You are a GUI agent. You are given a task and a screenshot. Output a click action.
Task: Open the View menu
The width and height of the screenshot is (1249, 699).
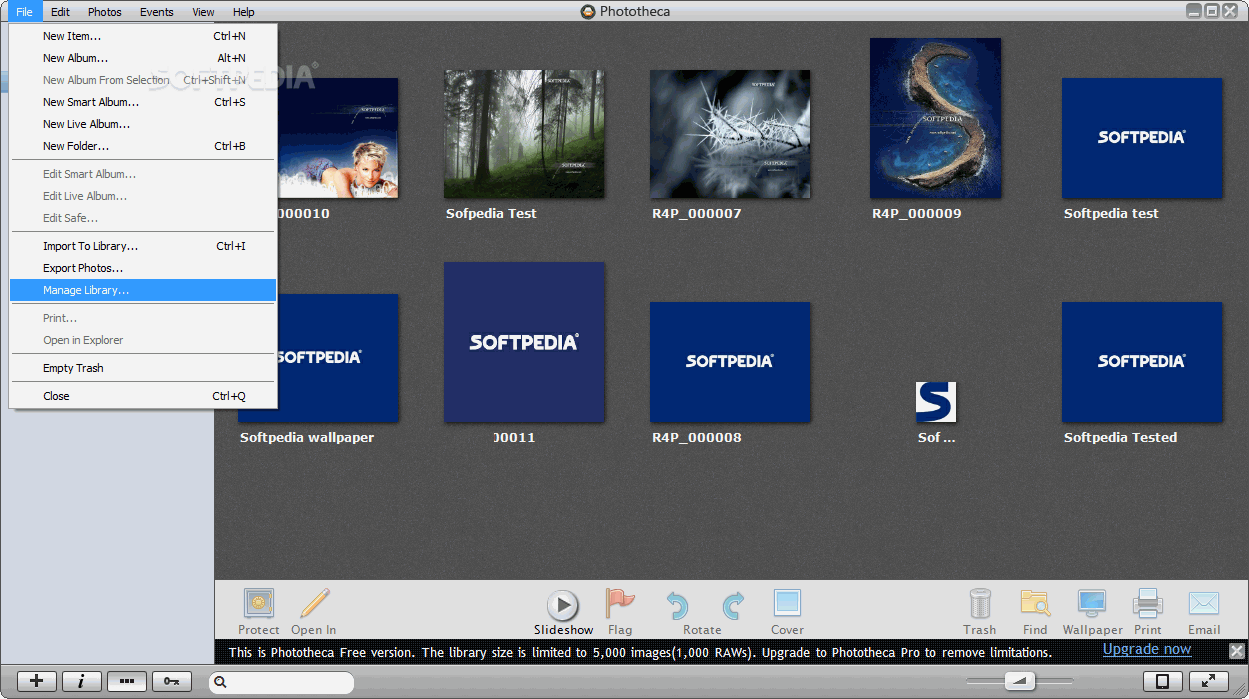[x=203, y=12]
